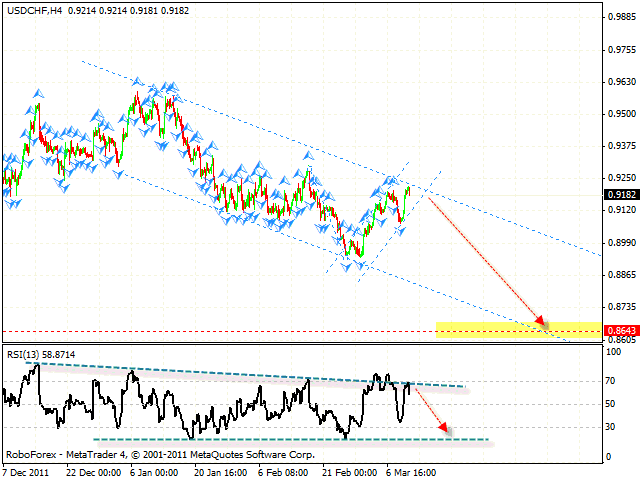The width and height of the screenshot is (640, 480).
Task: Select the black 0.9182 current price tag
Action: [x=619, y=195]
